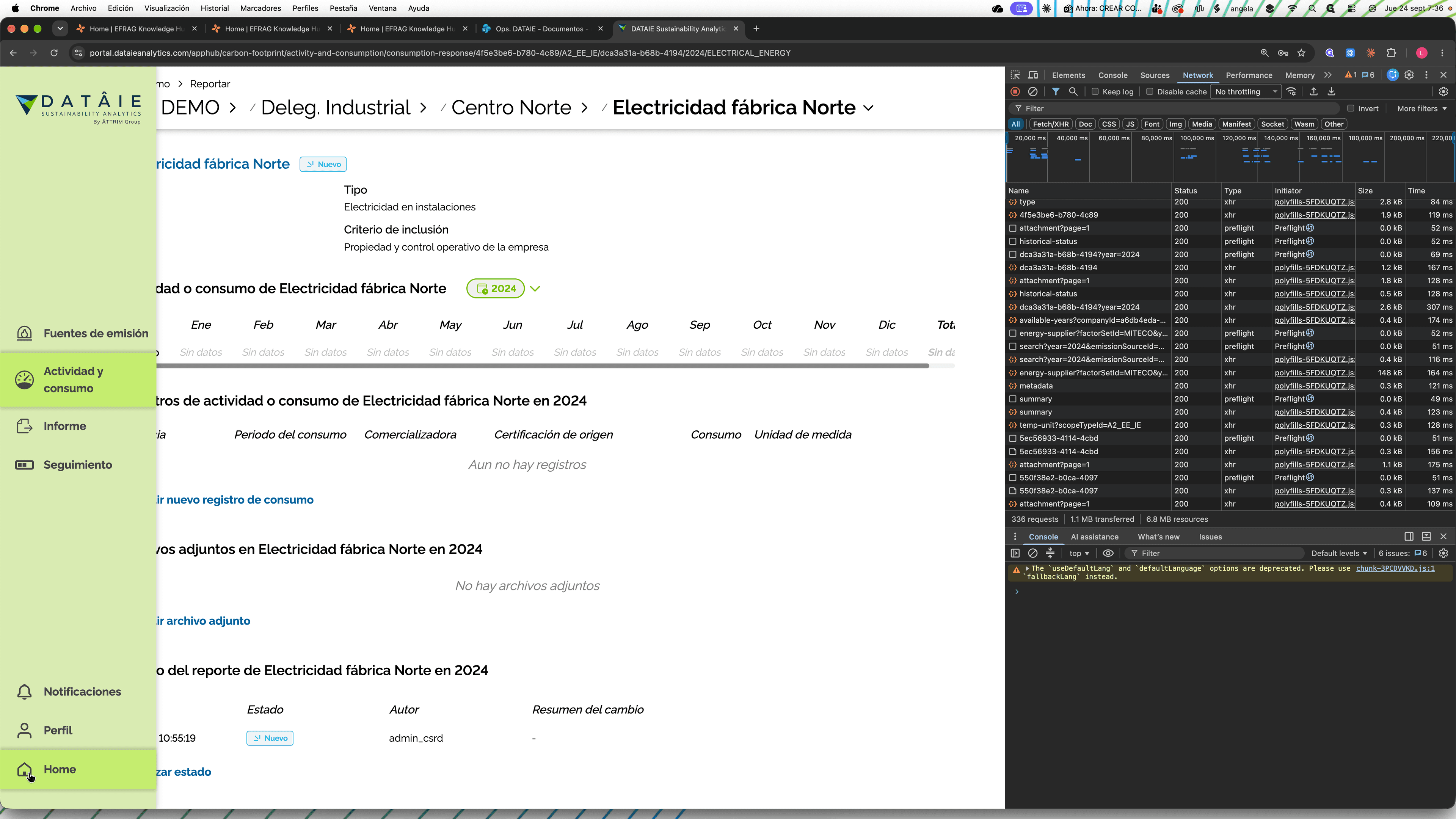
Task: Export HAR file with download icon
Action: (x=1331, y=91)
